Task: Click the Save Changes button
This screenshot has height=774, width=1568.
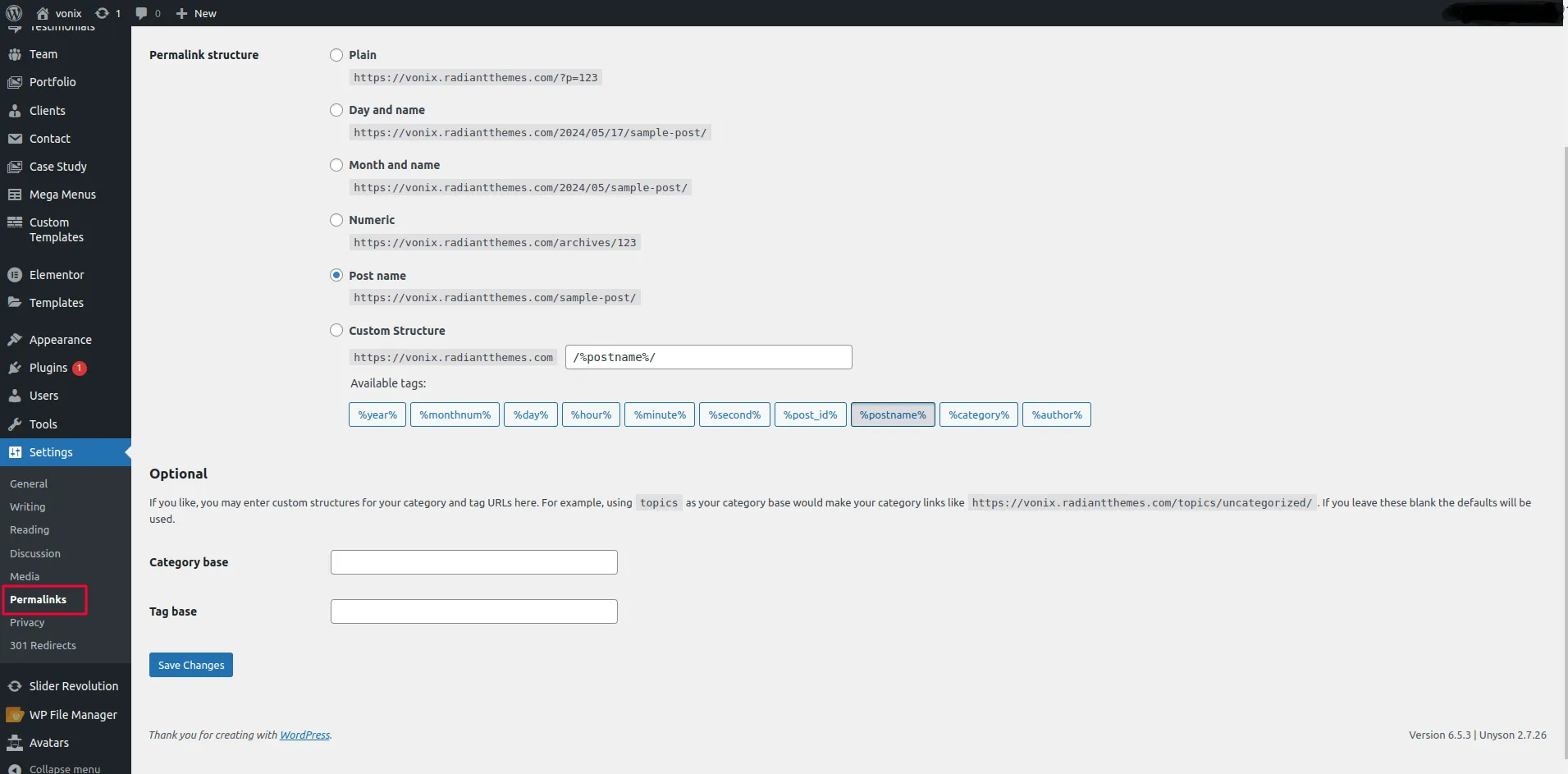Action: pos(191,665)
